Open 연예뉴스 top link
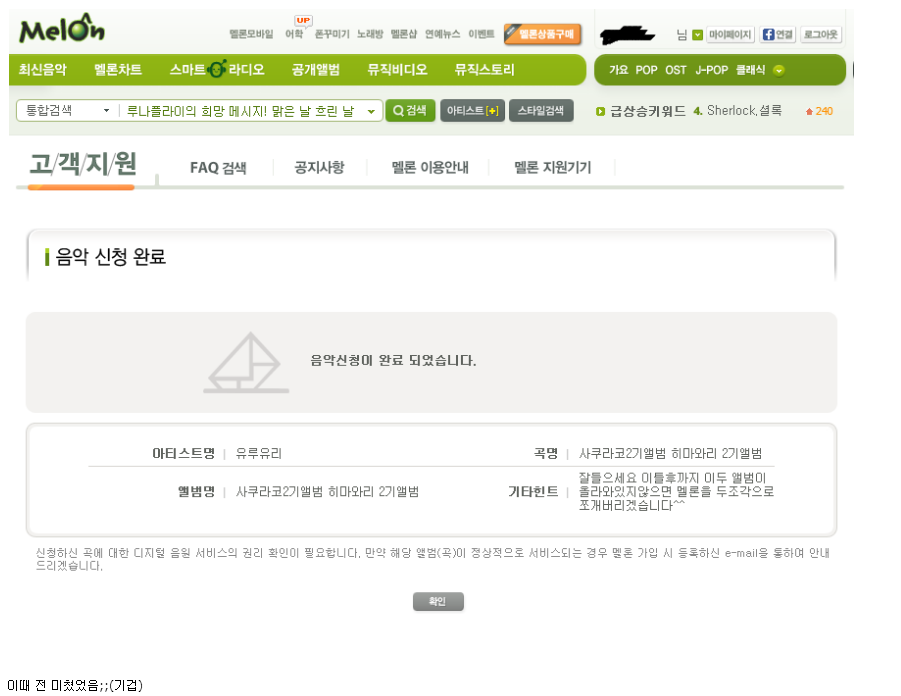901x696 pixels. (442, 34)
